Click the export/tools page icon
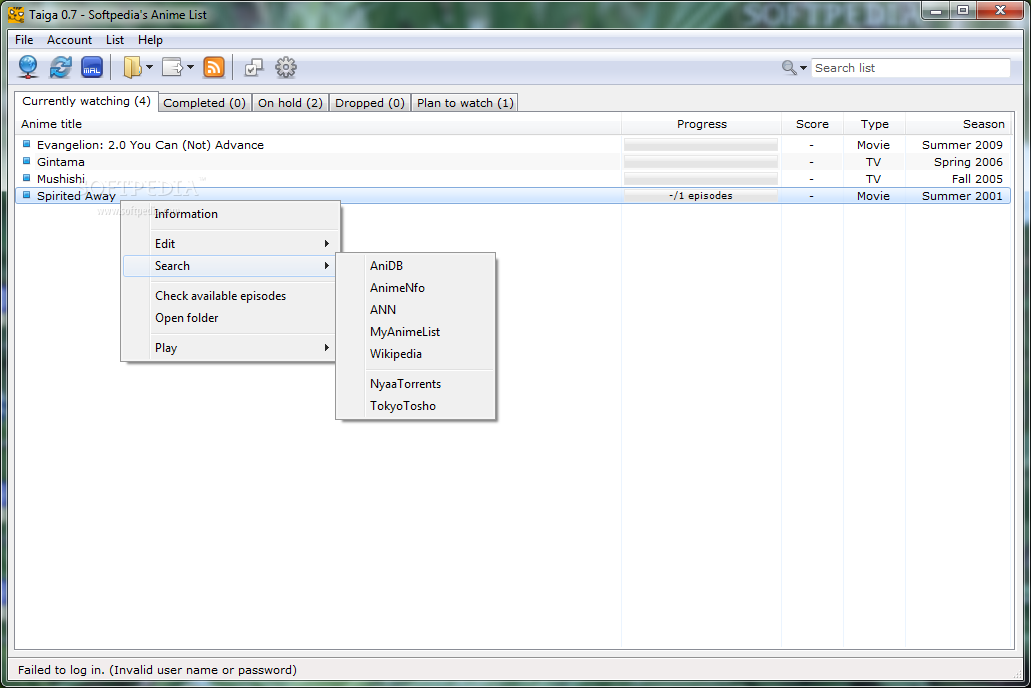1031x688 pixels. pyautogui.click(x=172, y=67)
